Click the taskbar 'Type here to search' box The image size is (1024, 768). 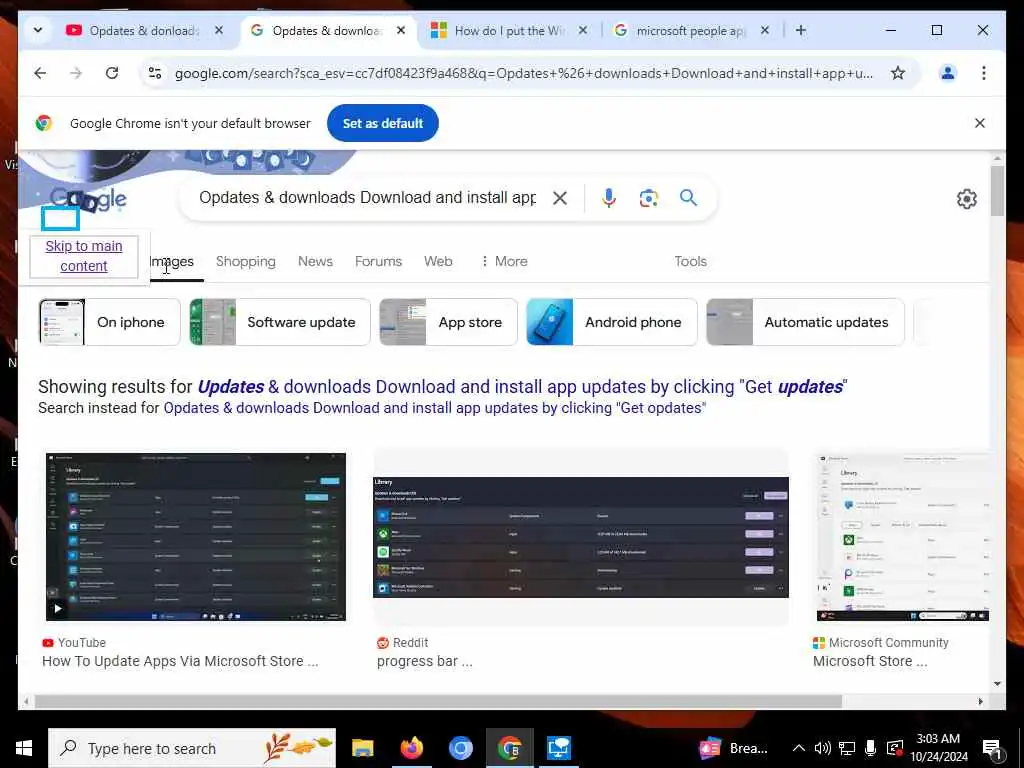click(x=192, y=748)
